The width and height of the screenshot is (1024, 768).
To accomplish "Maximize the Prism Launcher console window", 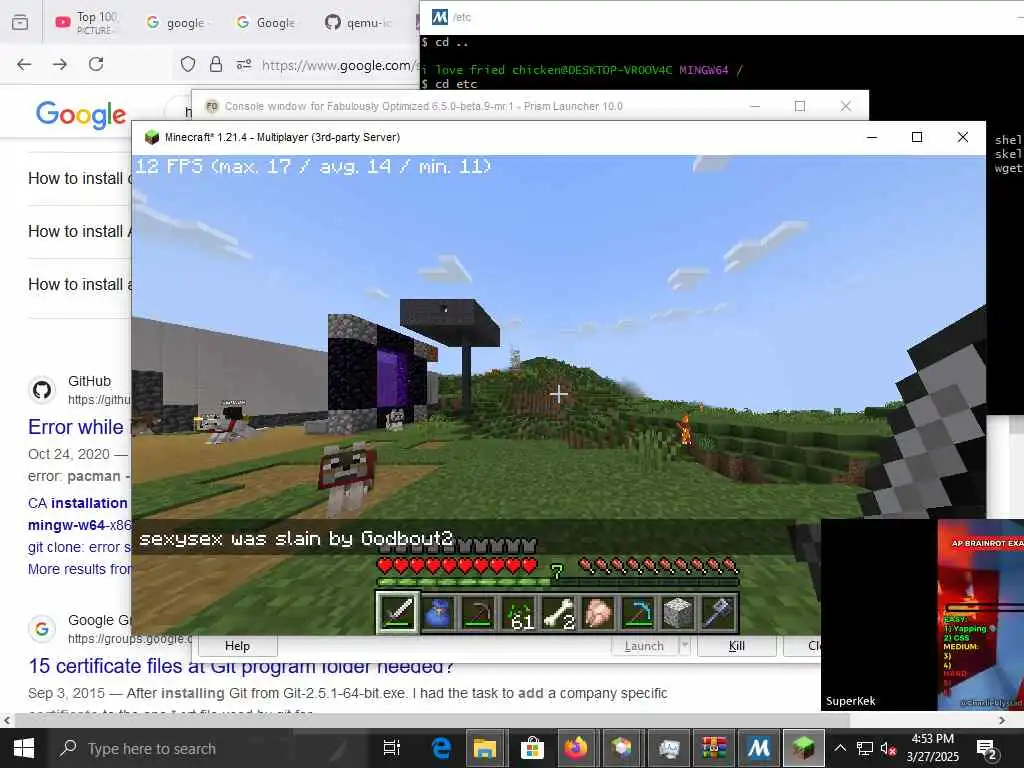I will click(800, 106).
